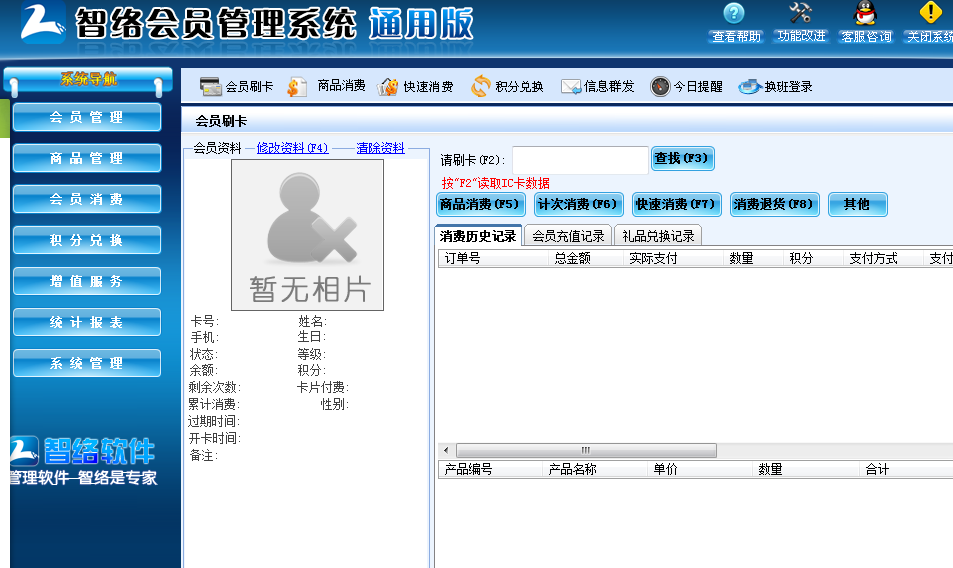Click the 关闭系统 warning icon
The width and height of the screenshot is (953, 568).
(x=930, y=14)
